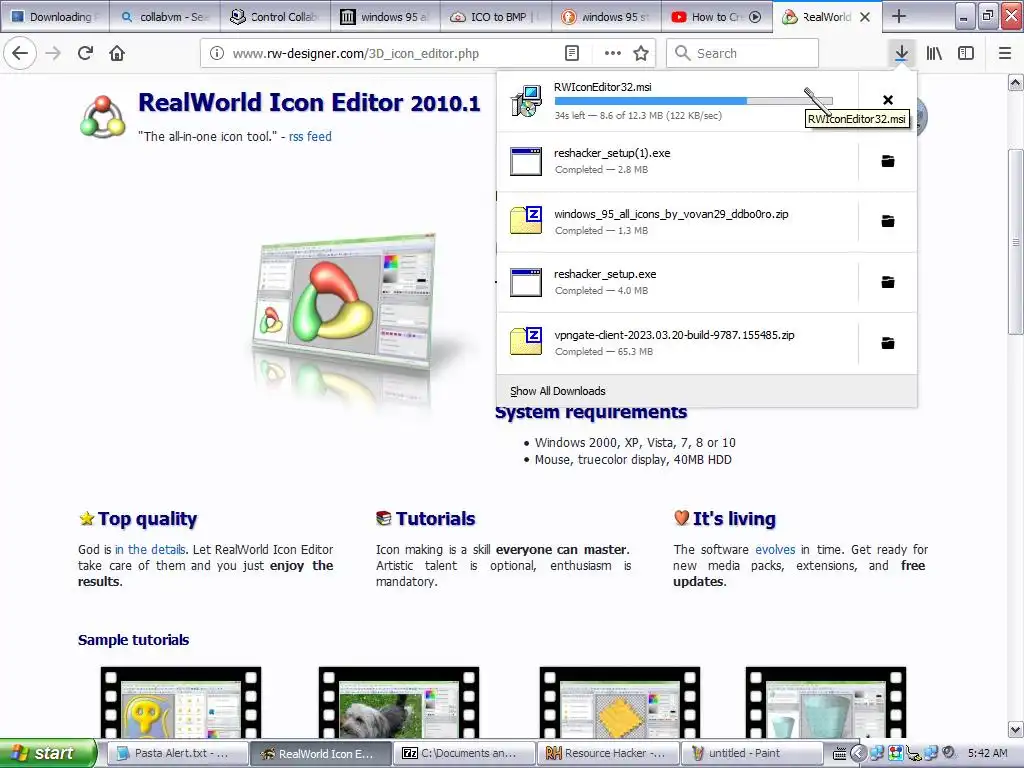
Task: Click the volume speaker tray icon
Action: (x=949, y=753)
